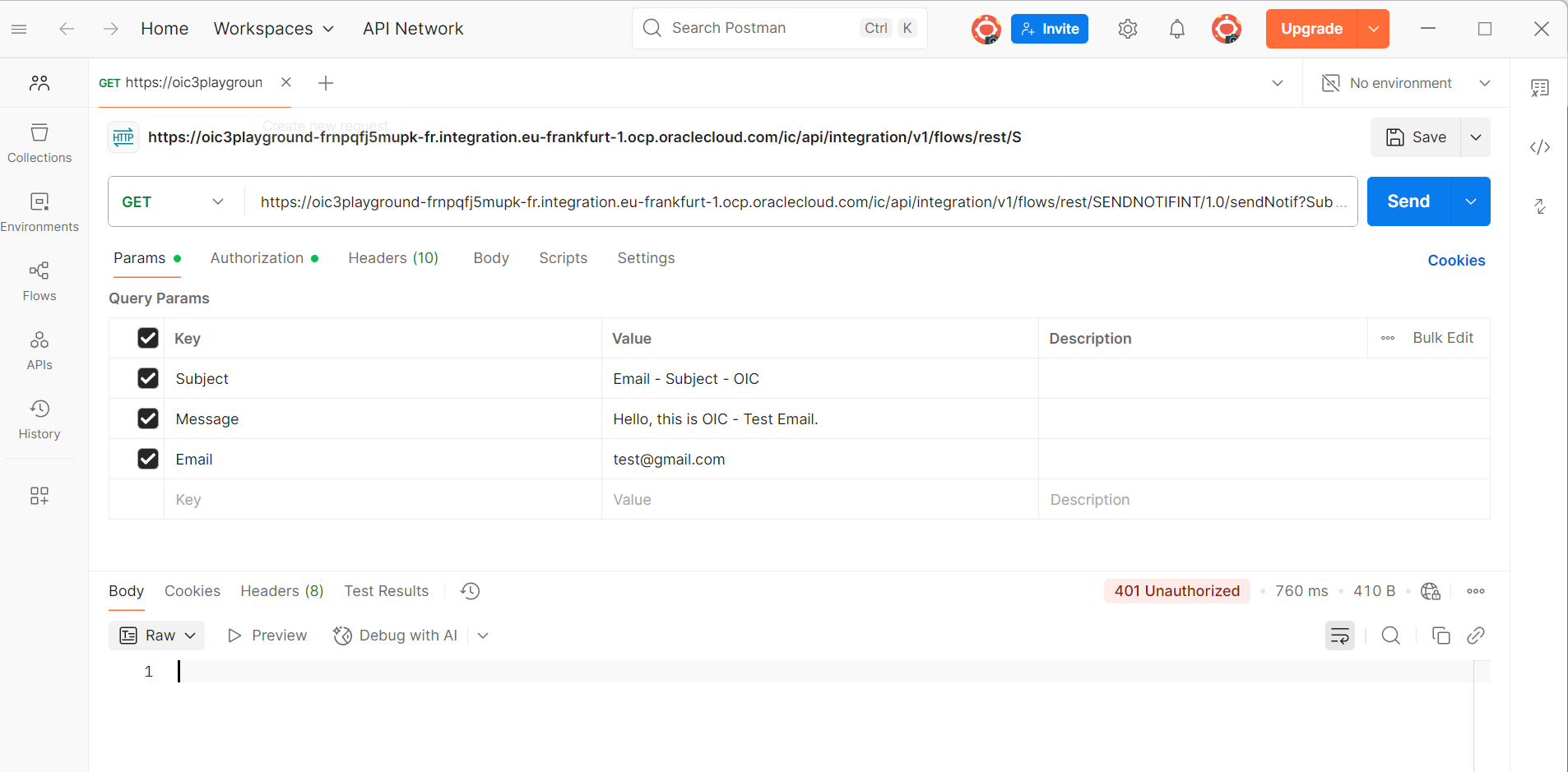The image size is (1568, 772).
Task: Preview the response
Action: 267,636
